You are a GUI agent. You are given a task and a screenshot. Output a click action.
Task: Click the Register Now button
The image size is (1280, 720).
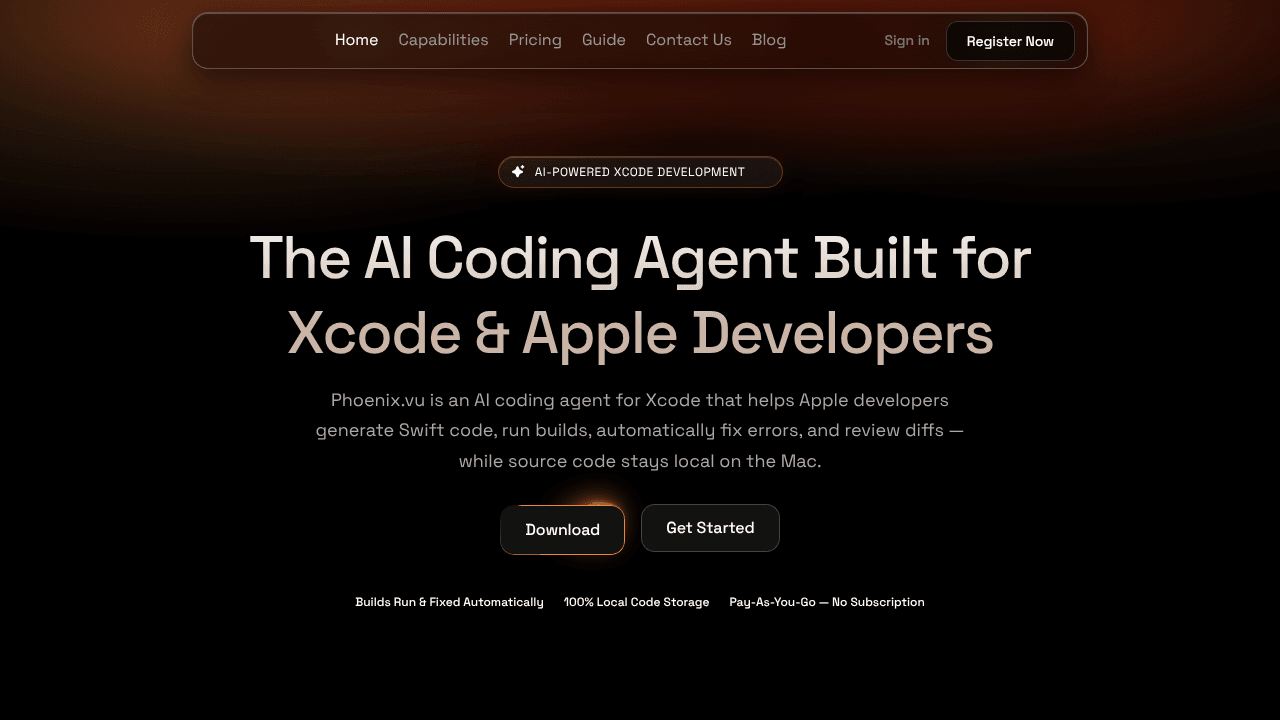(x=1010, y=41)
